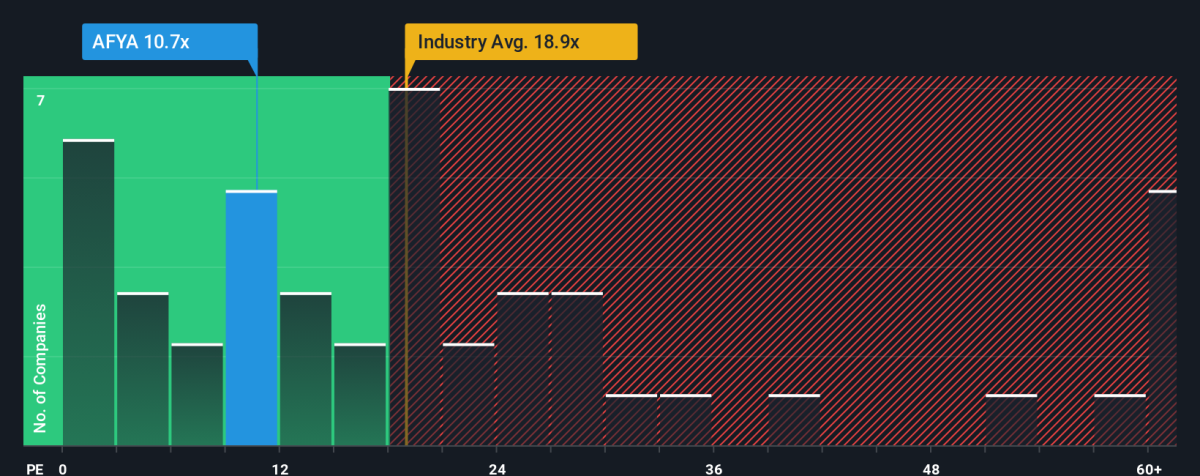The height and width of the screenshot is (476, 1200).
Task: Click the 60+ bar at far right
Action: [1162, 318]
